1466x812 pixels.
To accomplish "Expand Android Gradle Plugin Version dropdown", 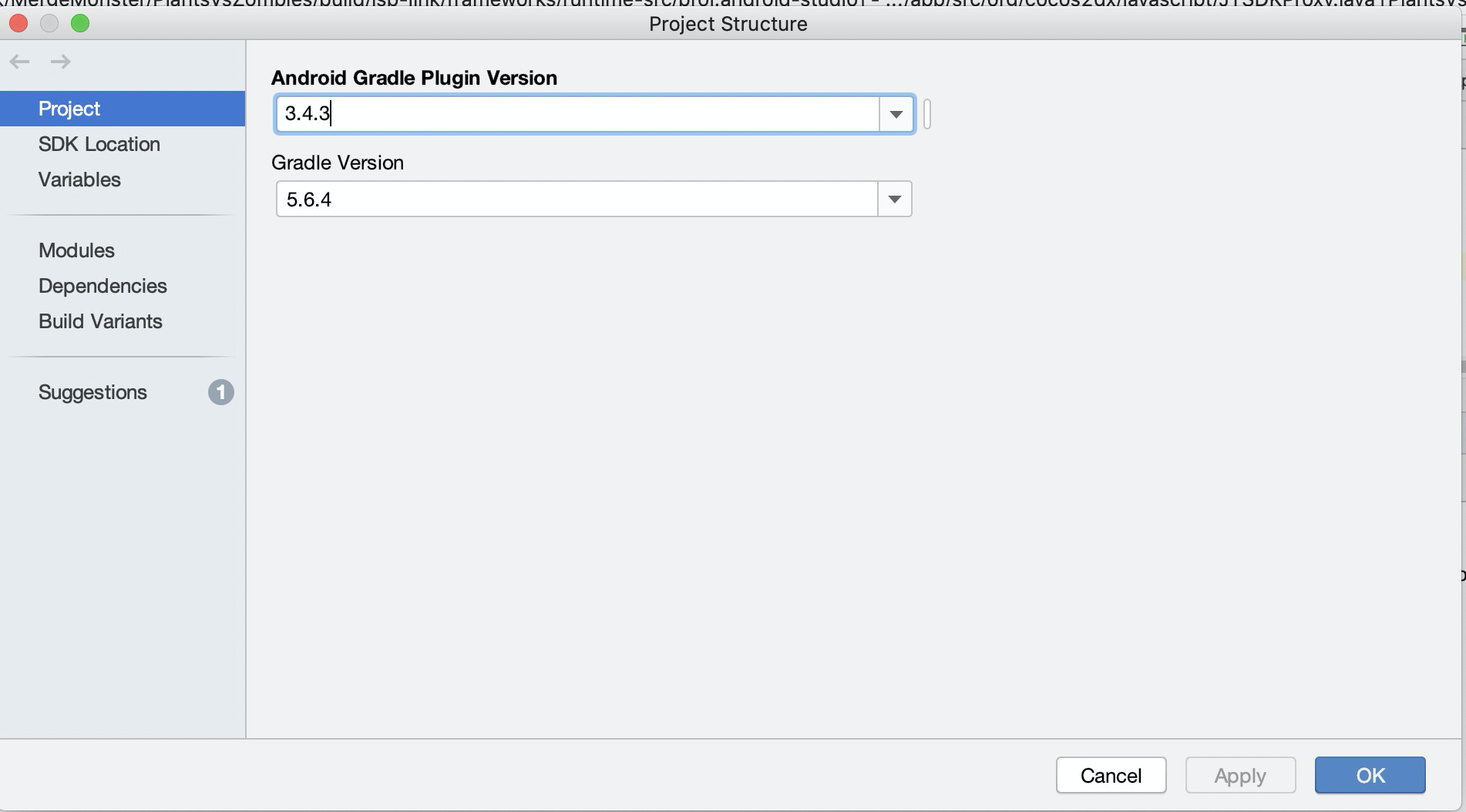I will tap(896, 114).
